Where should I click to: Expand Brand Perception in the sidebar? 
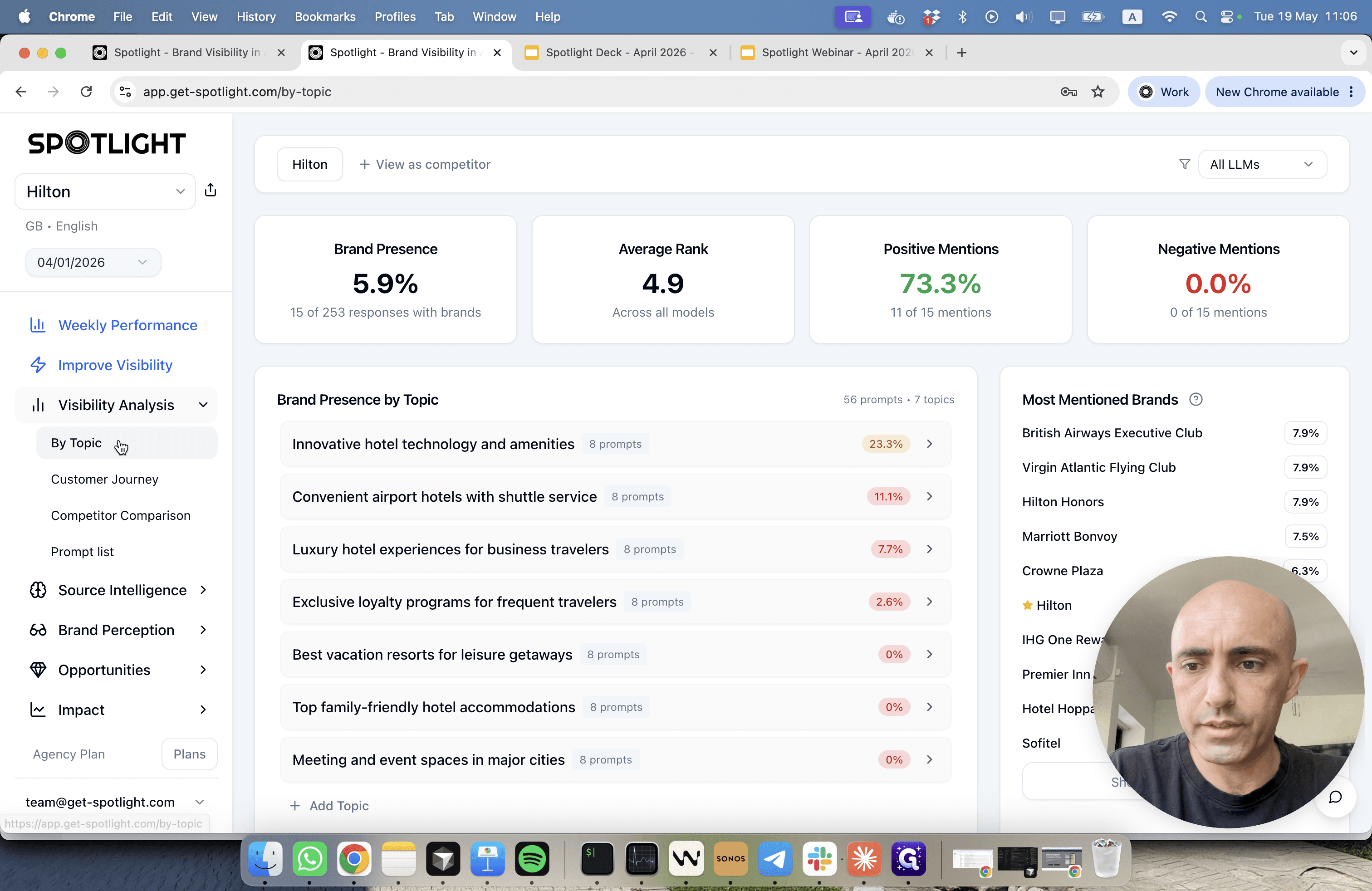(116, 629)
